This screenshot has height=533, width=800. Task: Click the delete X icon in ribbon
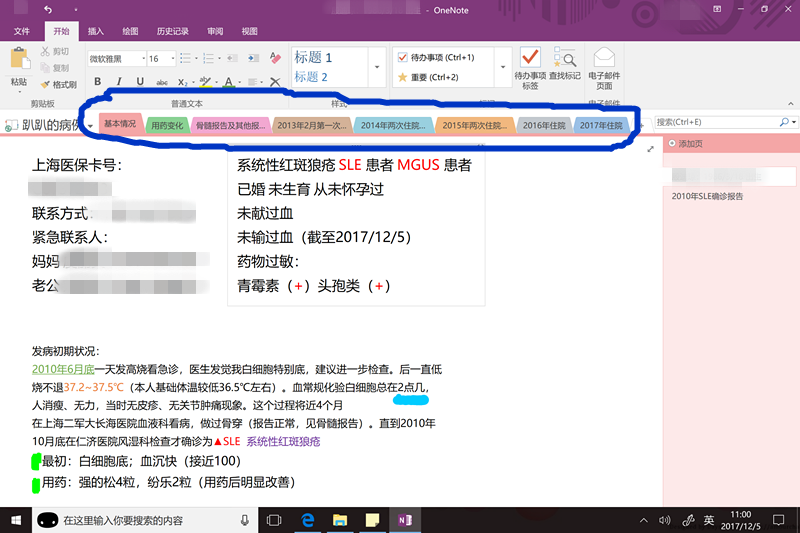click(x=275, y=82)
